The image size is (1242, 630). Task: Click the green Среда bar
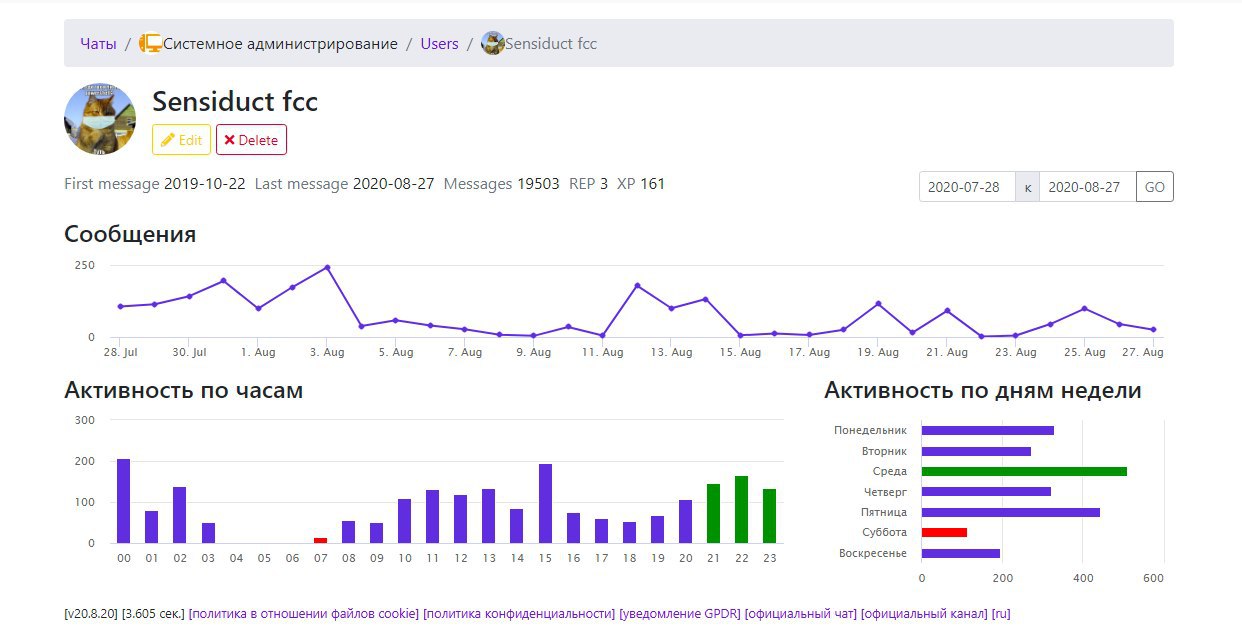coord(1024,471)
